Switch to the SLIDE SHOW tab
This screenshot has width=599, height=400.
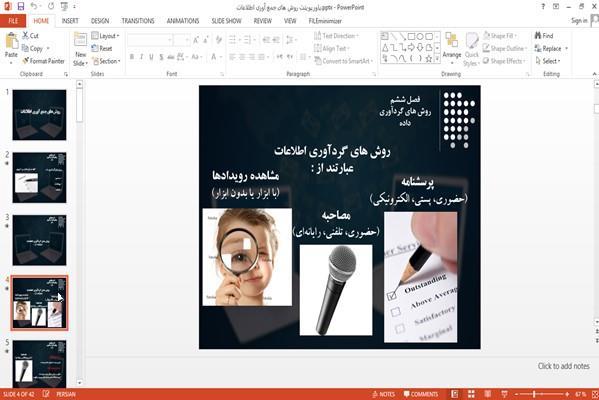pyautogui.click(x=226, y=21)
